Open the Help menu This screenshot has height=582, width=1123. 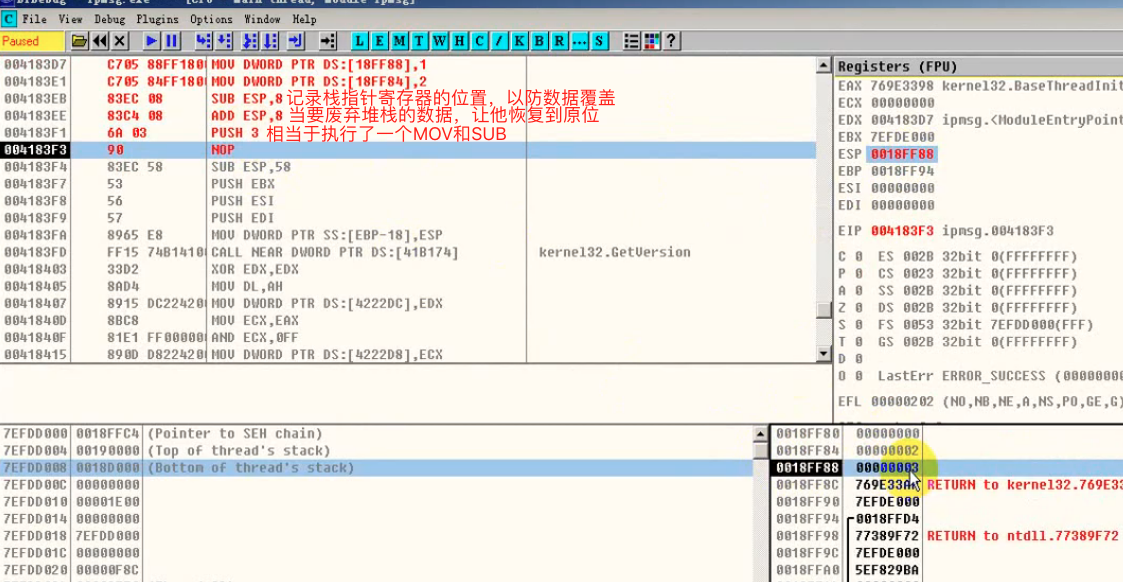[304, 19]
